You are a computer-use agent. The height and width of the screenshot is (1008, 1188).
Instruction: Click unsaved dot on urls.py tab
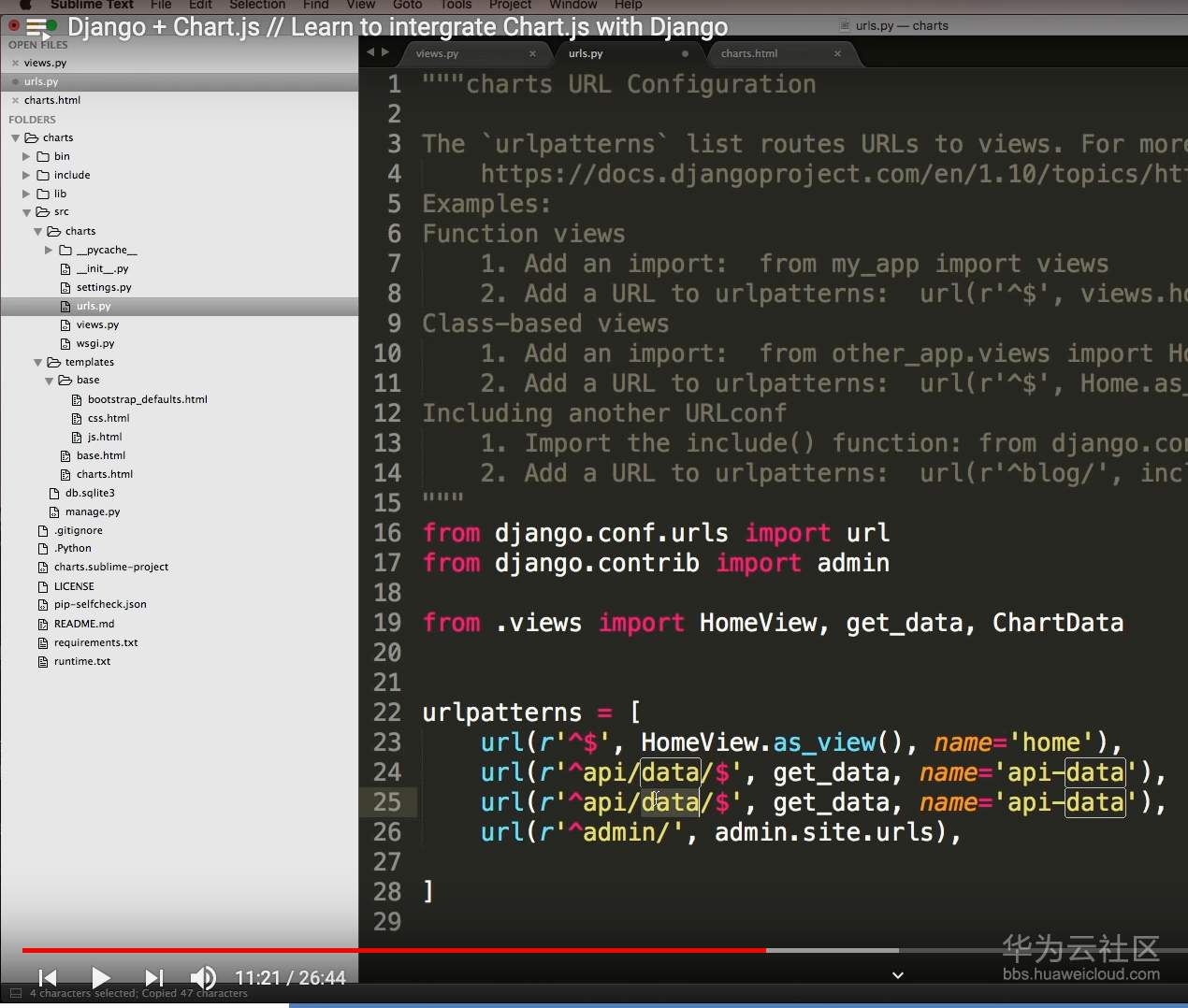[x=685, y=53]
